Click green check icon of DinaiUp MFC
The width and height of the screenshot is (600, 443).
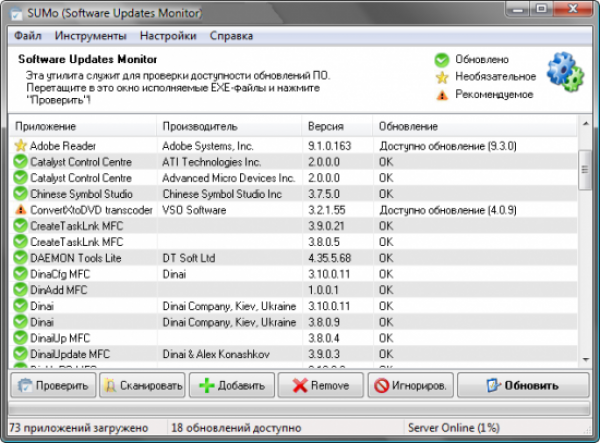[20, 338]
